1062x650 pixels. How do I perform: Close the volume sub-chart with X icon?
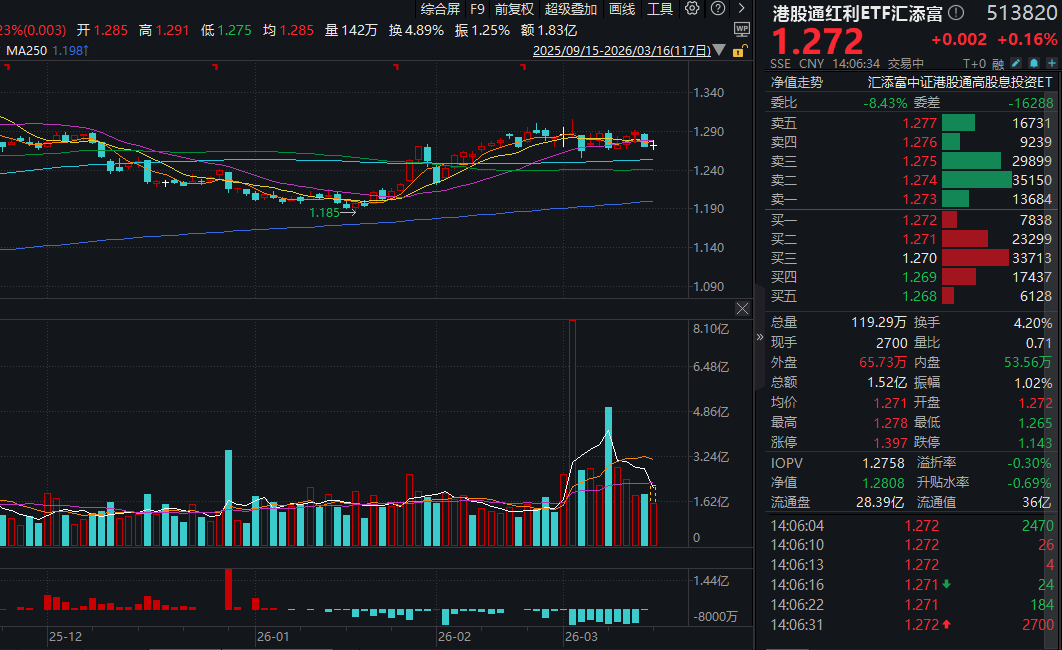(x=742, y=308)
